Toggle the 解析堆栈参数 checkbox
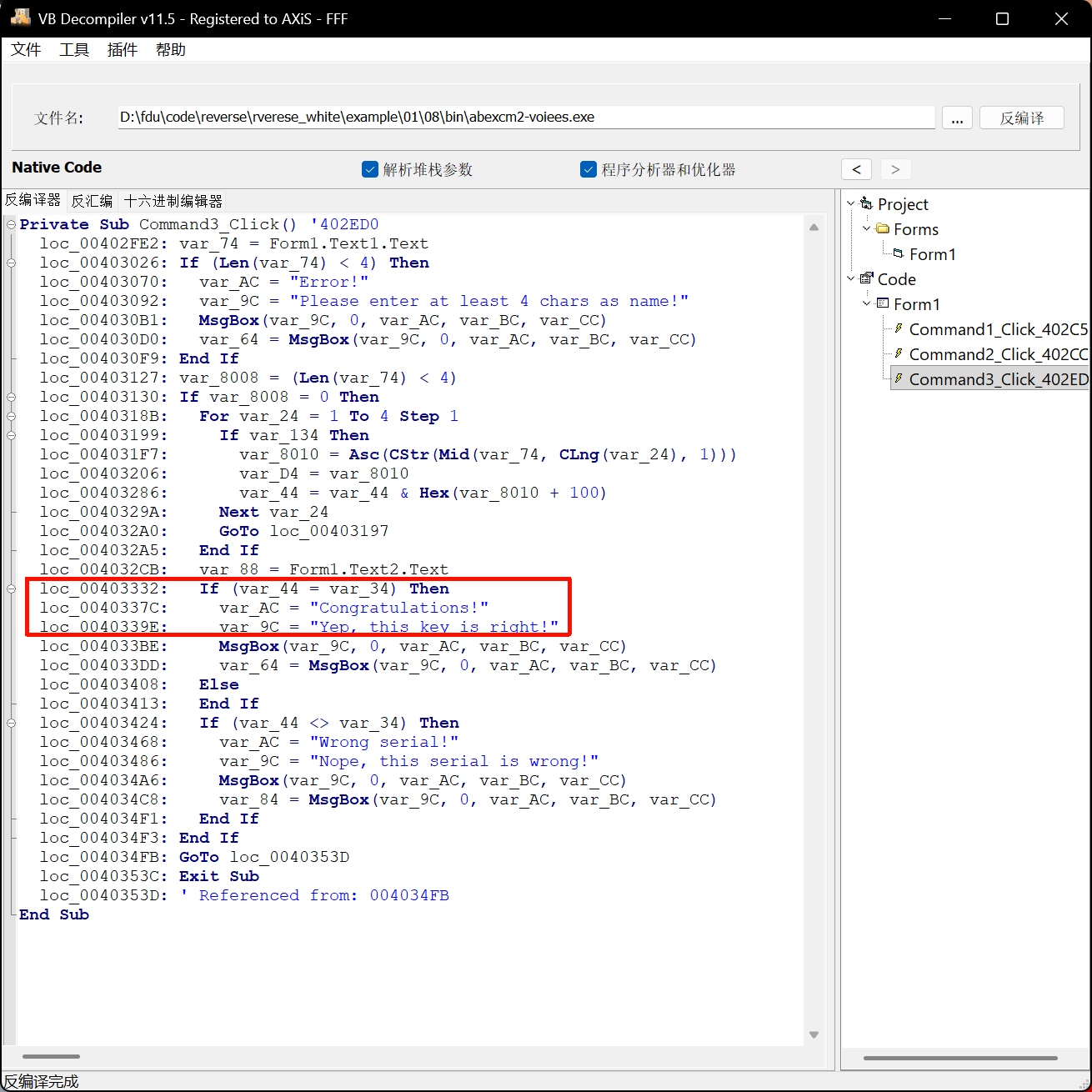Image resolution: width=1092 pixels, height=1092 pixels. coord(370,169)
